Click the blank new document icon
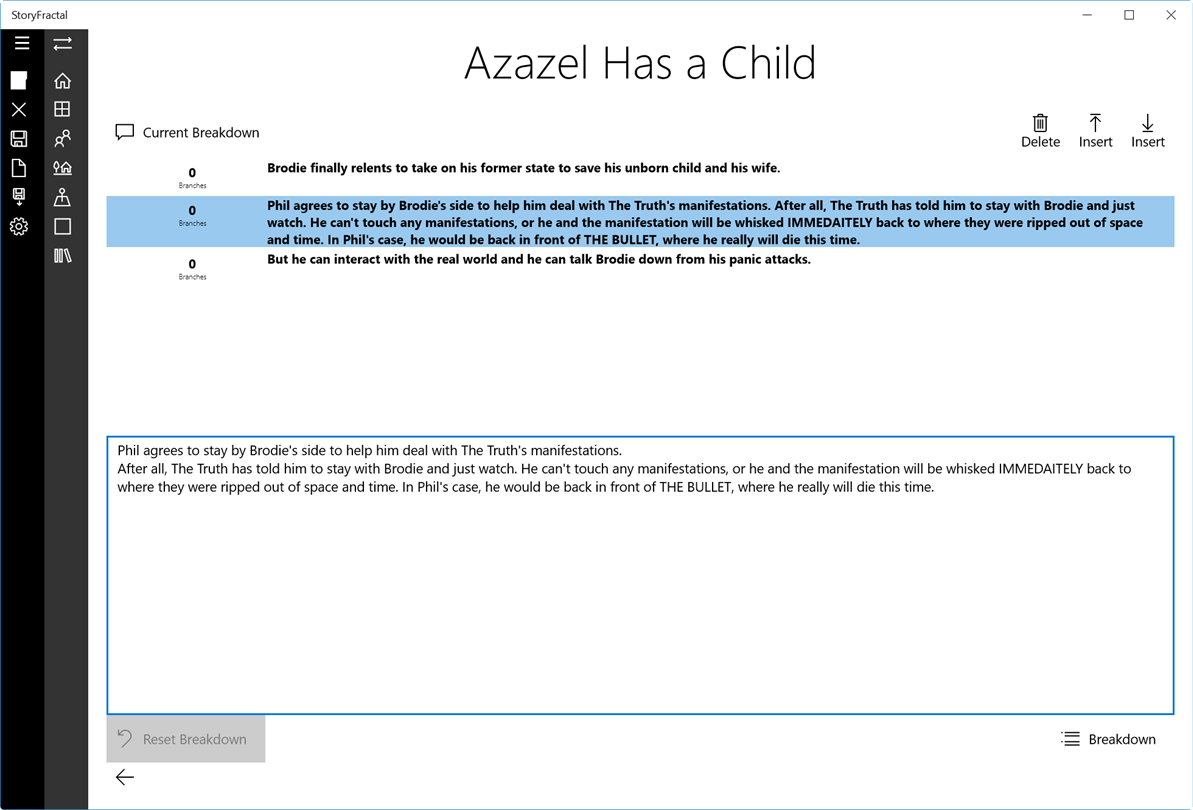The width and height of the screenshot is (1193, 810). [19, 168]
